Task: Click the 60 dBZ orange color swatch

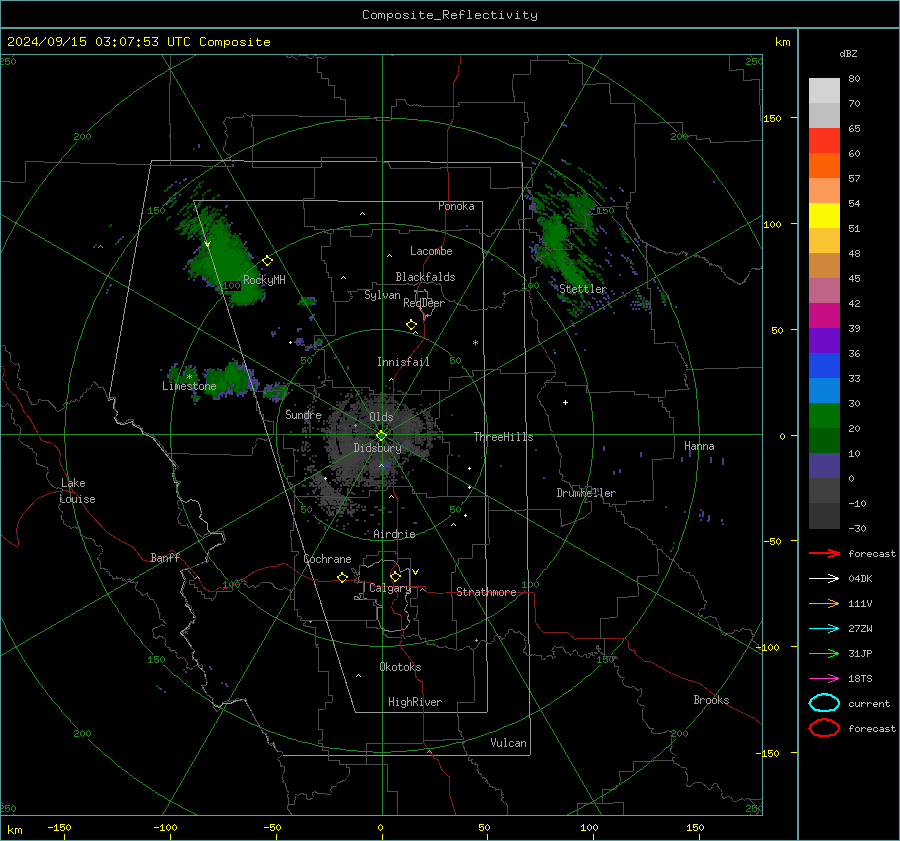Action: (x=824, y=166)
